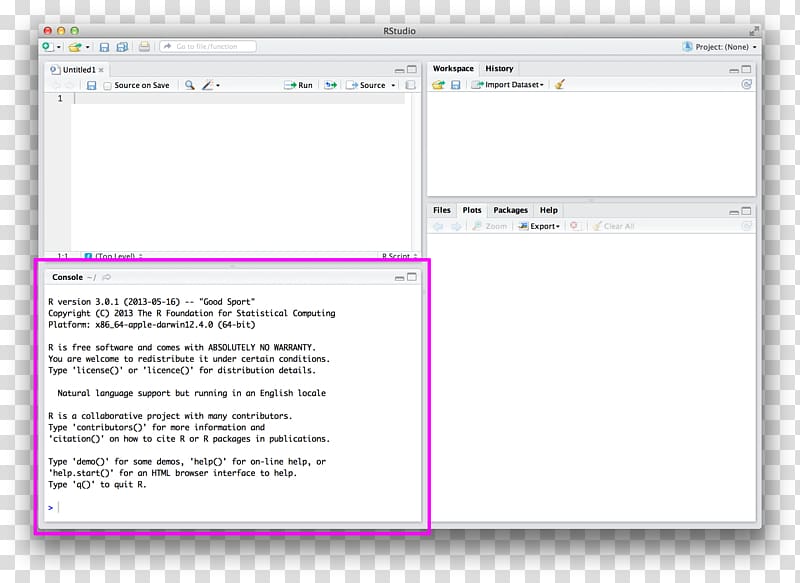Click Clear All in Plots toolbar
This screenshot has height=583, width=800.
coord(613,226)
